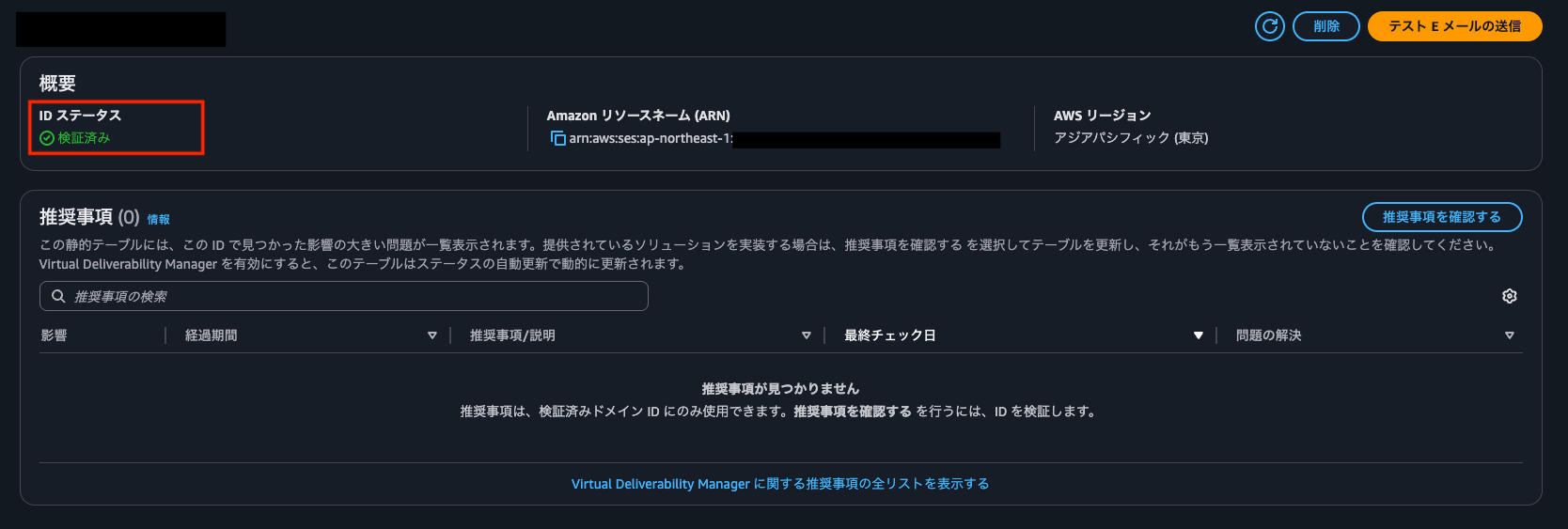Click the 最終チェック日 column header label

click(889, 335)
